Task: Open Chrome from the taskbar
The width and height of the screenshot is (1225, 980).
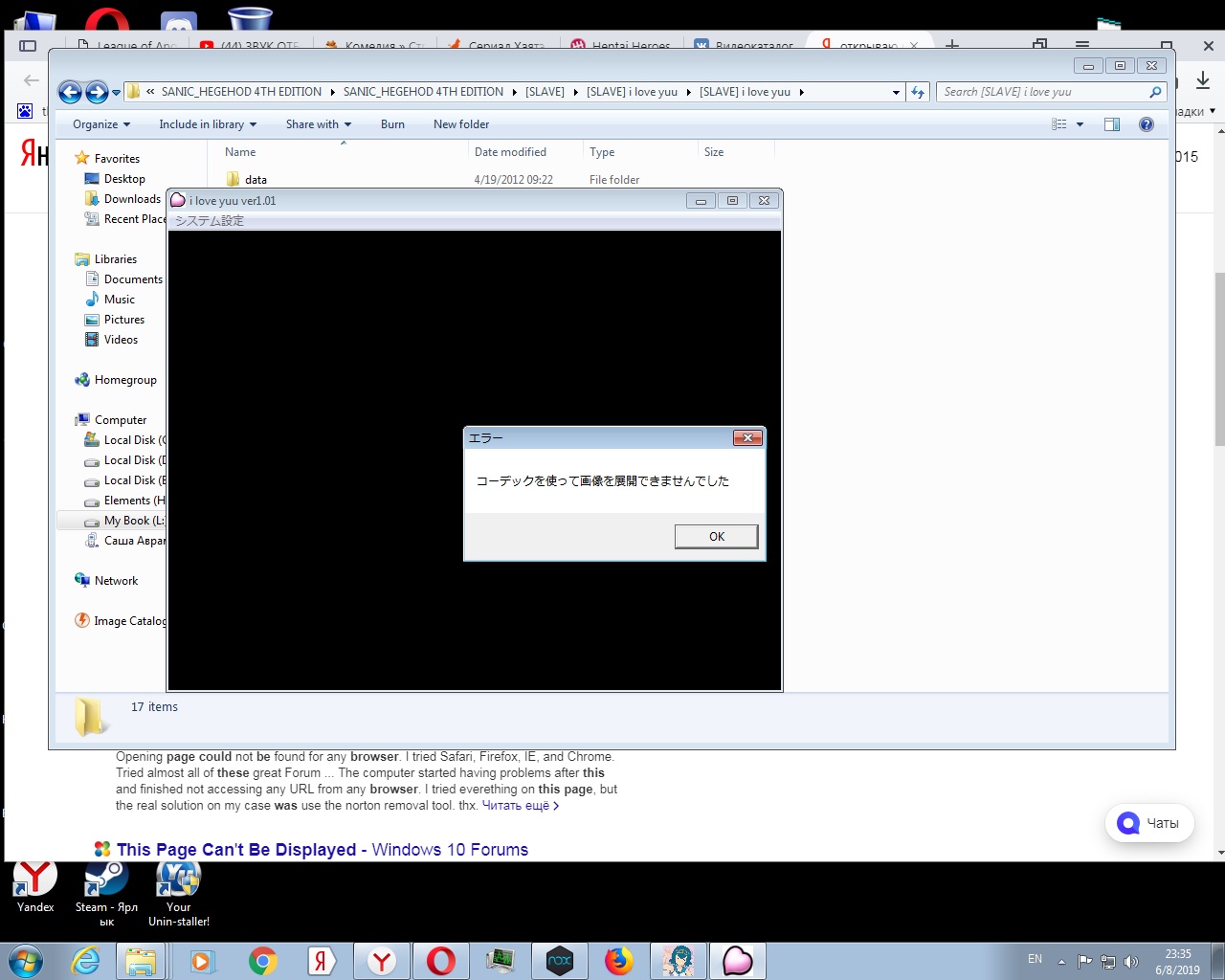Action: point(263,961)
